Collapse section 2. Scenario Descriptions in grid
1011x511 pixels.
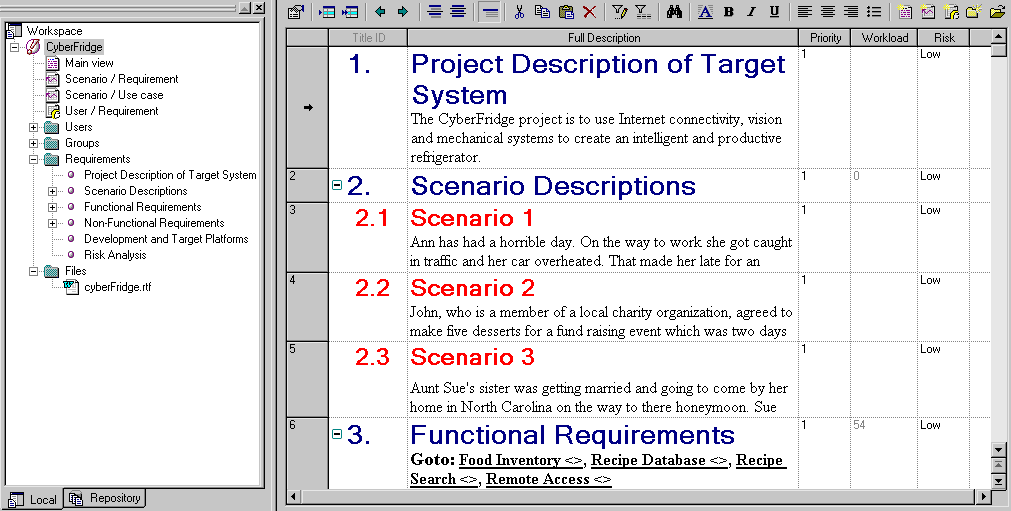[337, 185]
